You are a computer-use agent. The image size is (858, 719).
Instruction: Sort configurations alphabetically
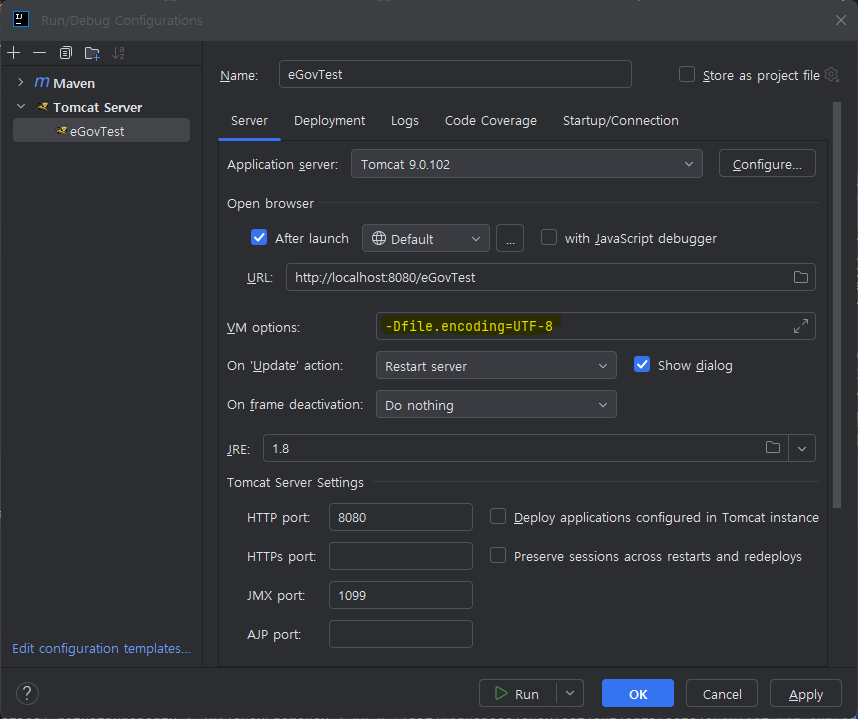tap(118, 53)
